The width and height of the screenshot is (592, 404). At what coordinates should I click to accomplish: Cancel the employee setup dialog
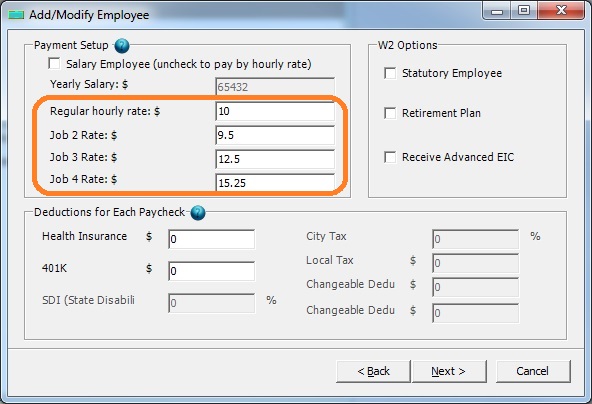pos(533,371)
